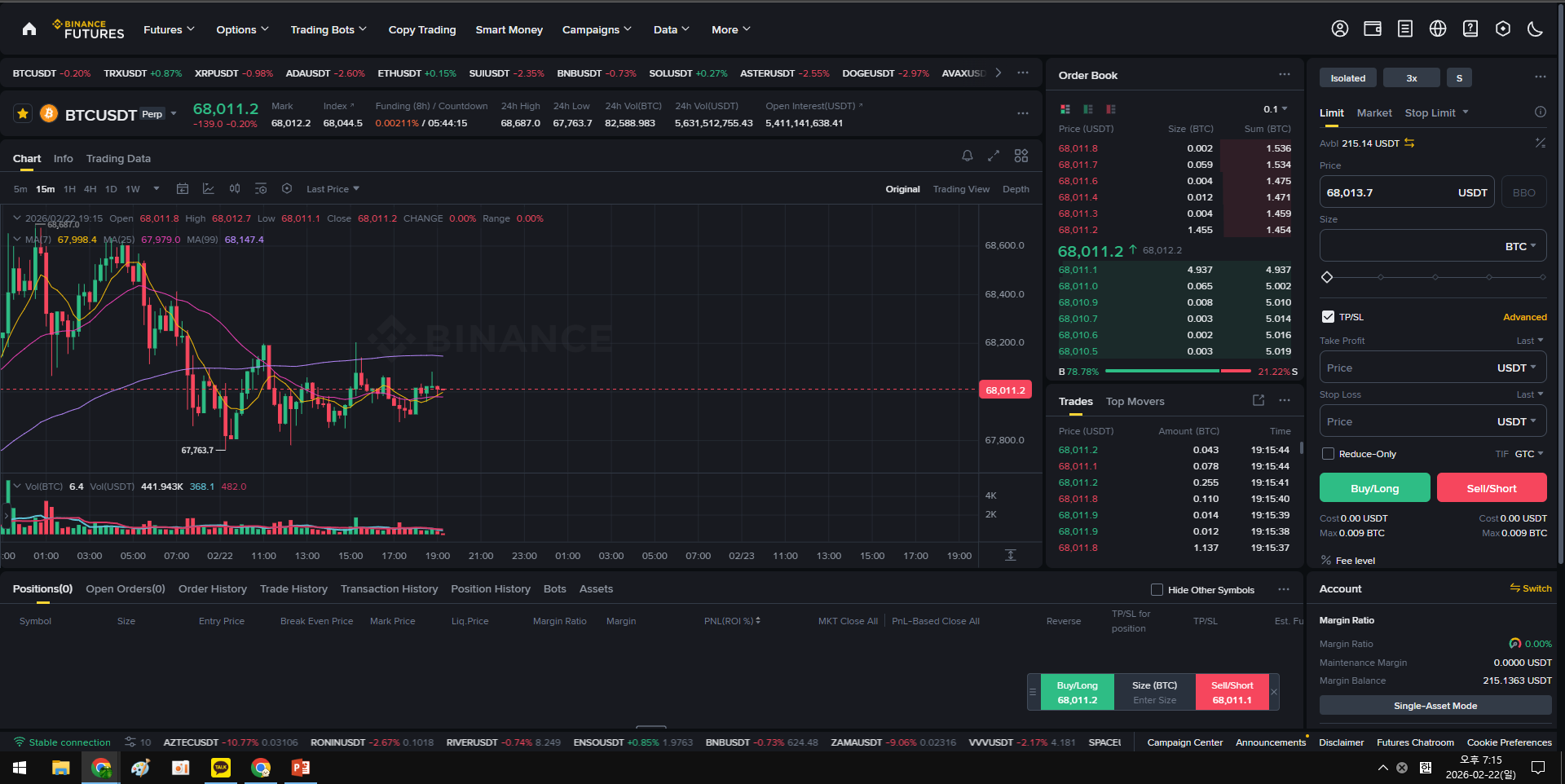The width and height of the screenshot is (1565, 784).
Task: Click the red Sell/Short button
Action: click(1492, 487)
